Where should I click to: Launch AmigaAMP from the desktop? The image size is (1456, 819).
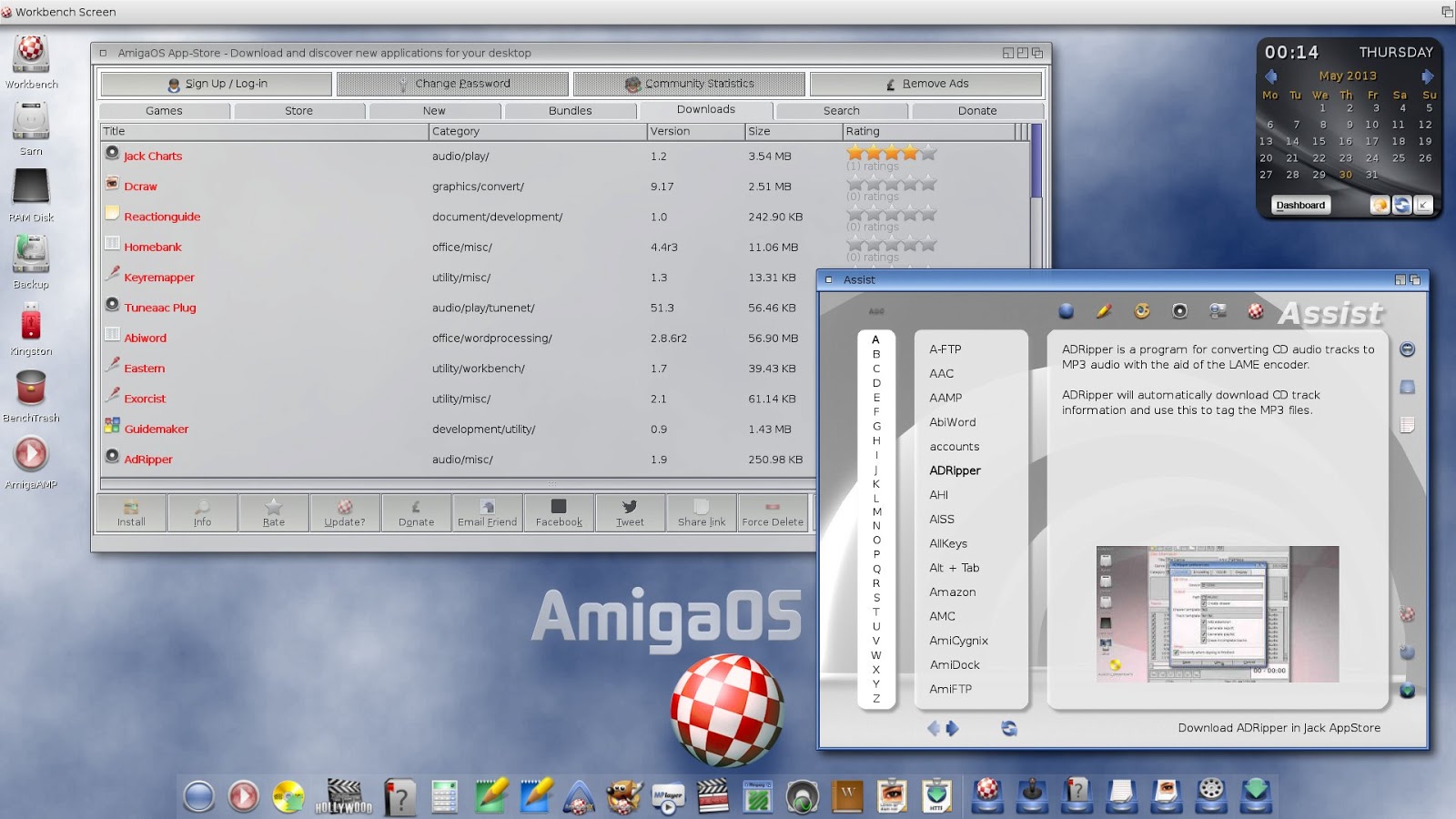31,454
